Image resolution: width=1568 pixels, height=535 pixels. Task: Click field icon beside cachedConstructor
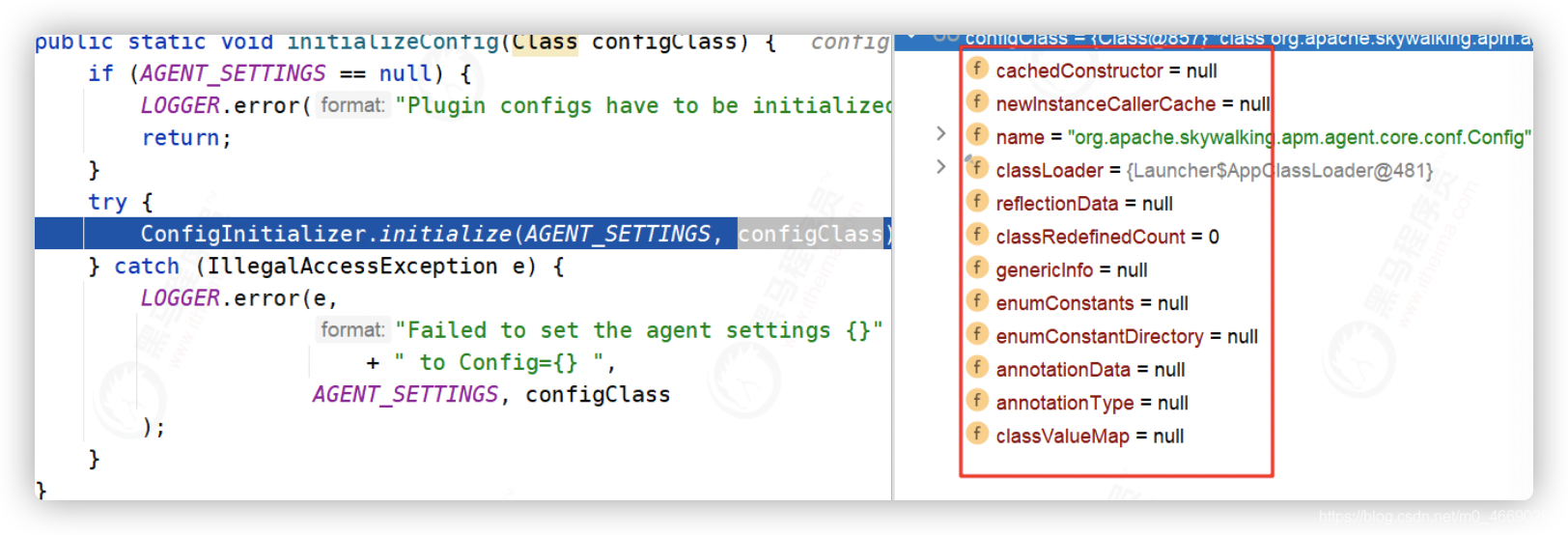[977, 69]
